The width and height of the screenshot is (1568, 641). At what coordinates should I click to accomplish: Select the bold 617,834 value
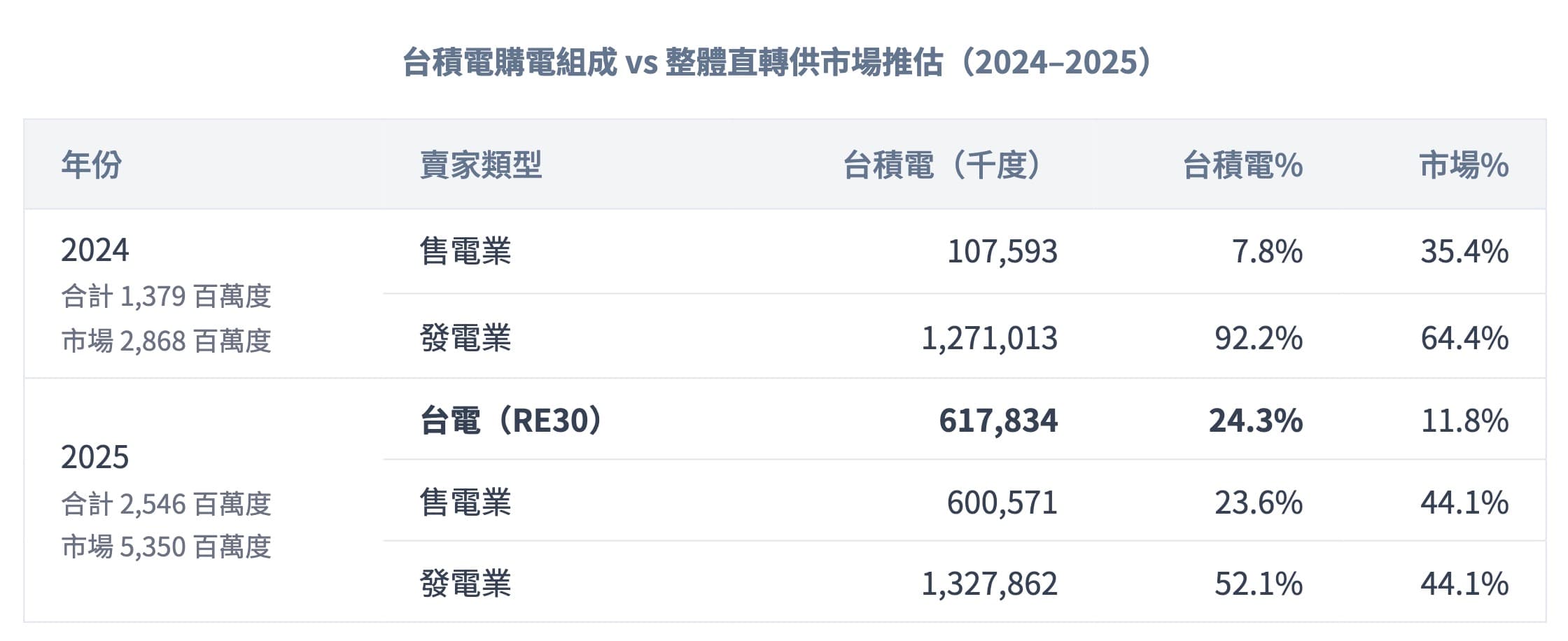[997, 421]
